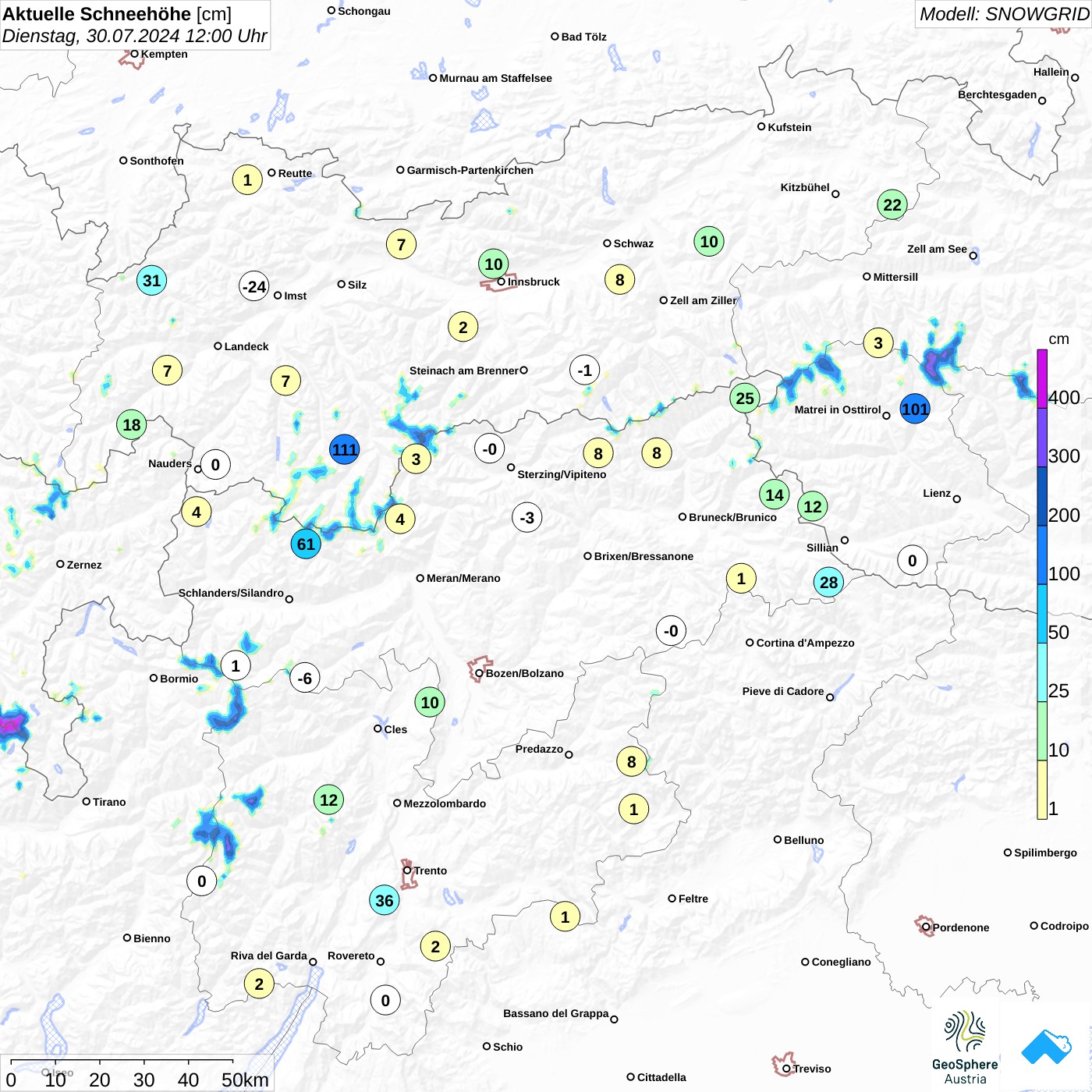Click the Pordenone town label
The height and width of the screenshot is (1092, 1092).
[x=961, y=927]
